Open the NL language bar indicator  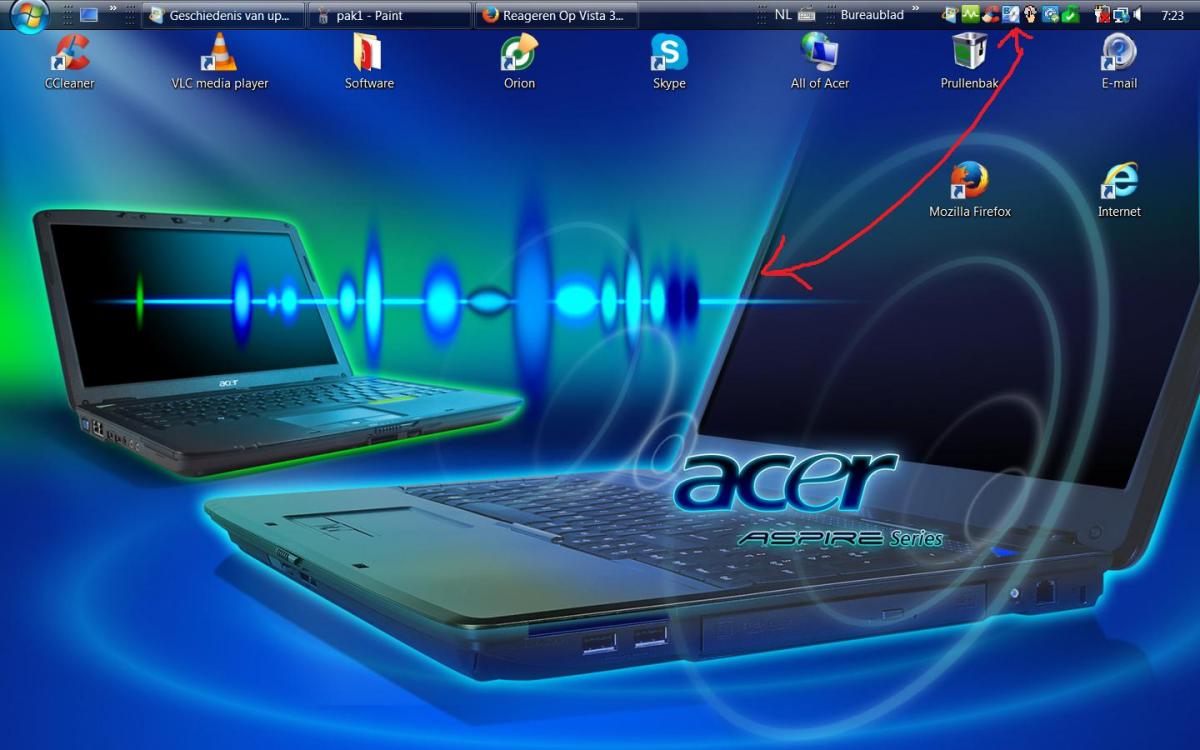[x=783, y=15]
